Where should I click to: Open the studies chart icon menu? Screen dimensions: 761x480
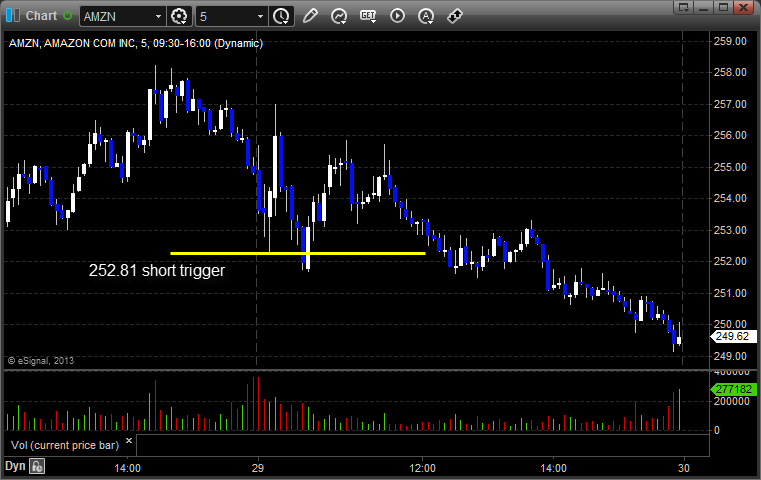339,16
